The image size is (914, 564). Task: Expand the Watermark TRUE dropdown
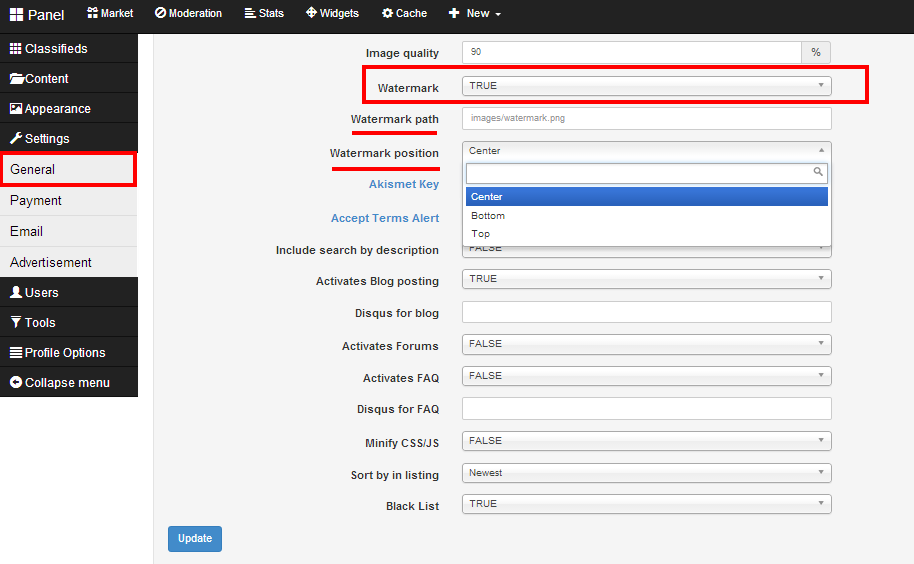tap(646, 86)
